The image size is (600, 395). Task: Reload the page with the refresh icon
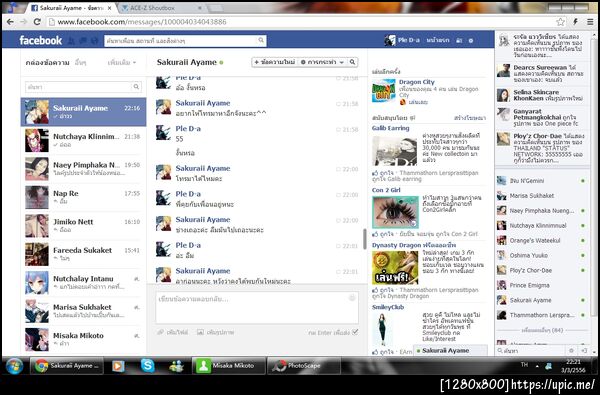pos(37,22)
